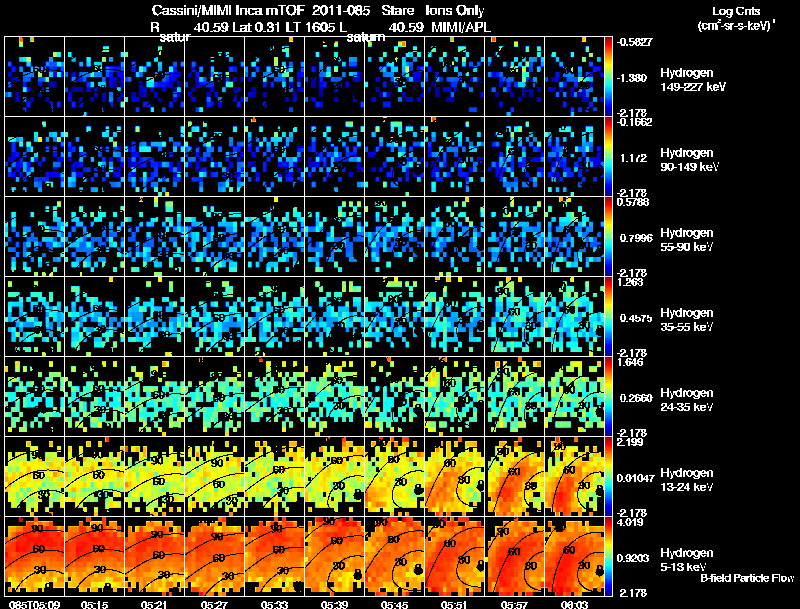
Task: Click the '4.019' colorbar maximum value
Action: click(x=632, y=522)
